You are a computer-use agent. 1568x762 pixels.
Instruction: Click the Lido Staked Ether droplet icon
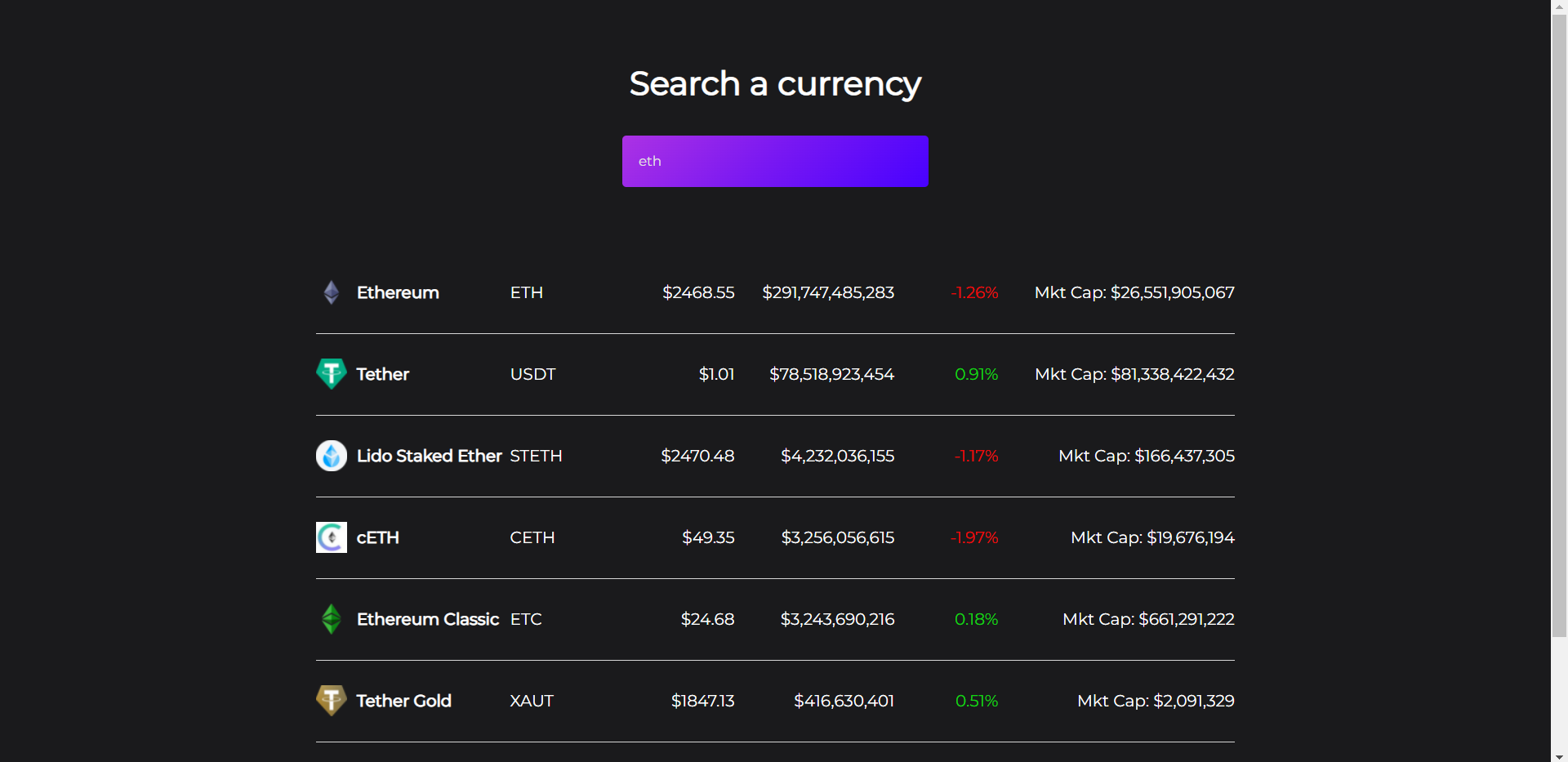(331, 455)
